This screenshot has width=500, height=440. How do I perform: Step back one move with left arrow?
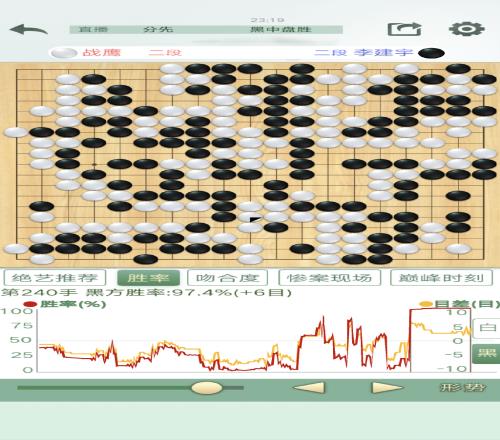pyautogui.click(x=308, y=388)
